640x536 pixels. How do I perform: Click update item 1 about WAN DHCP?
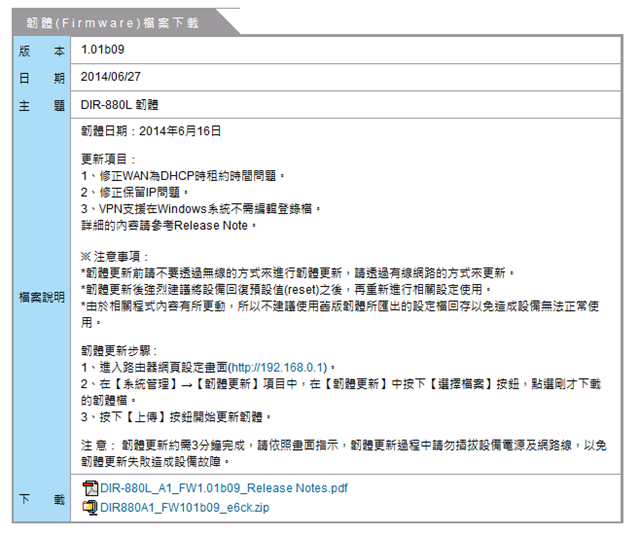(x=183, y=176)
